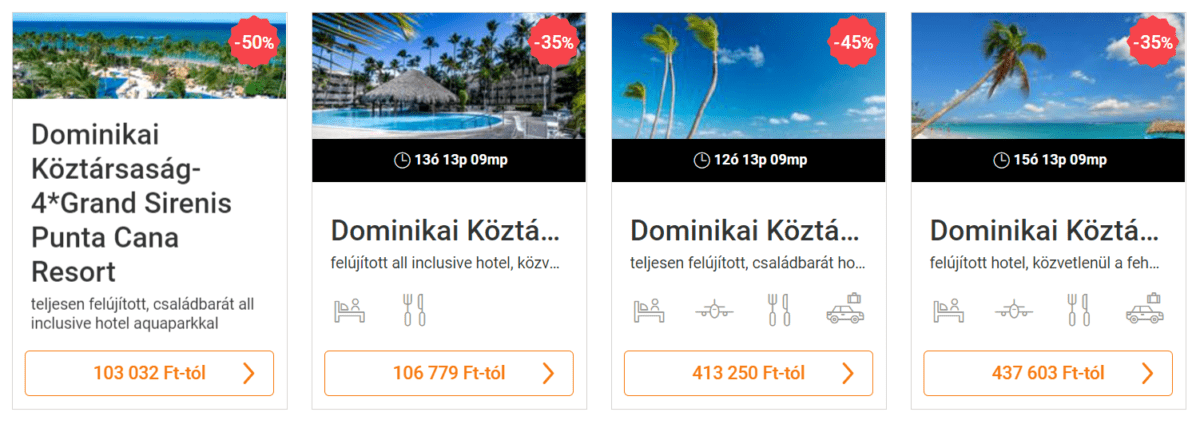Open the 103 032 Ft-tól offer button

coord(149,373)
